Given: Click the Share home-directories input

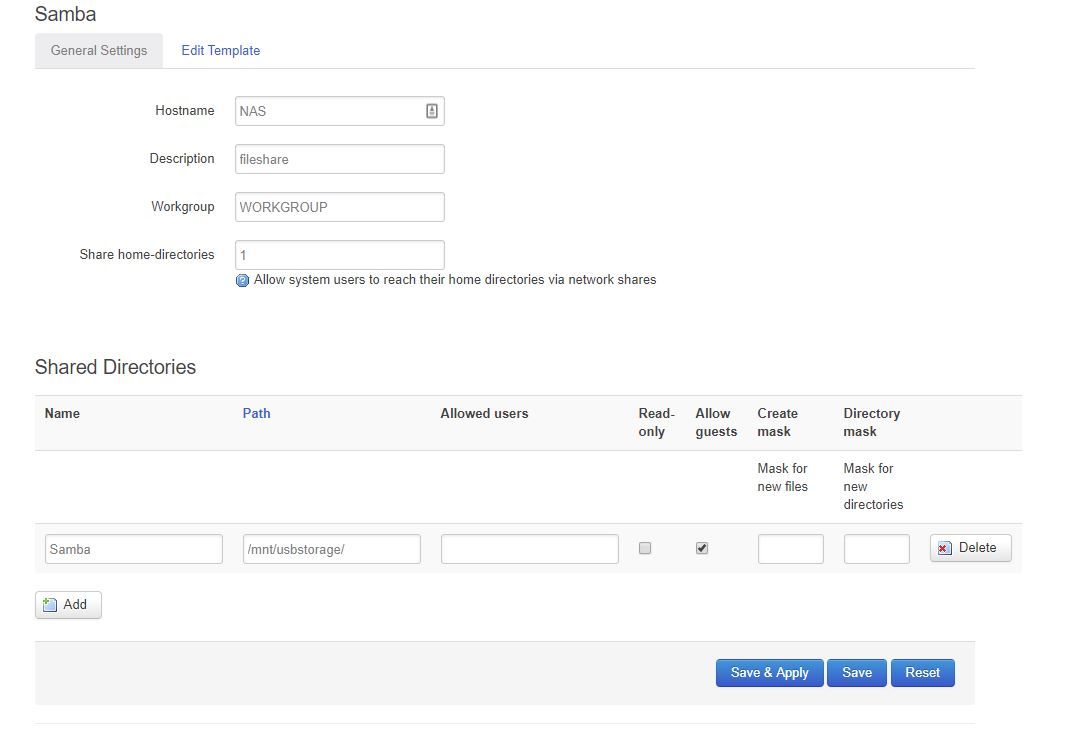Looking at the screenshot, I should [340, 255].
